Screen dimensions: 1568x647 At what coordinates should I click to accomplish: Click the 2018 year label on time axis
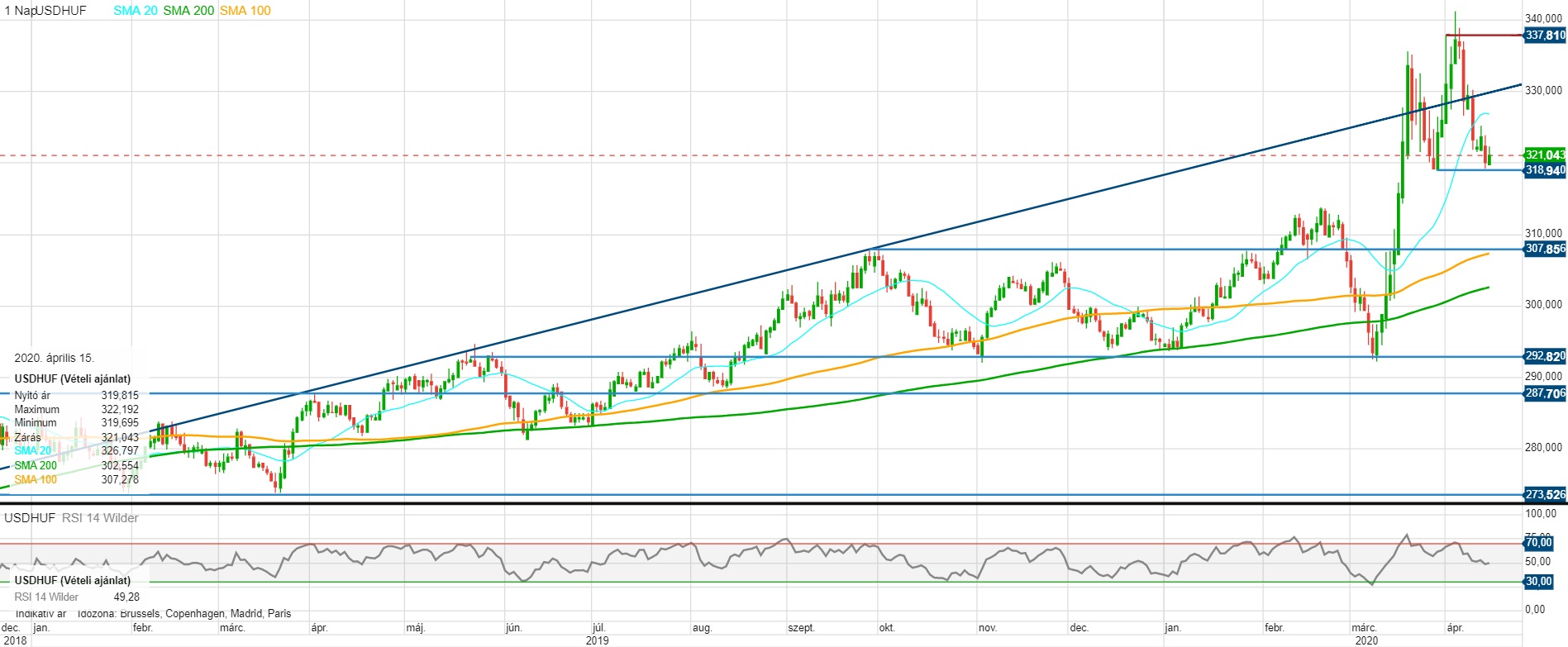[15, 640]
